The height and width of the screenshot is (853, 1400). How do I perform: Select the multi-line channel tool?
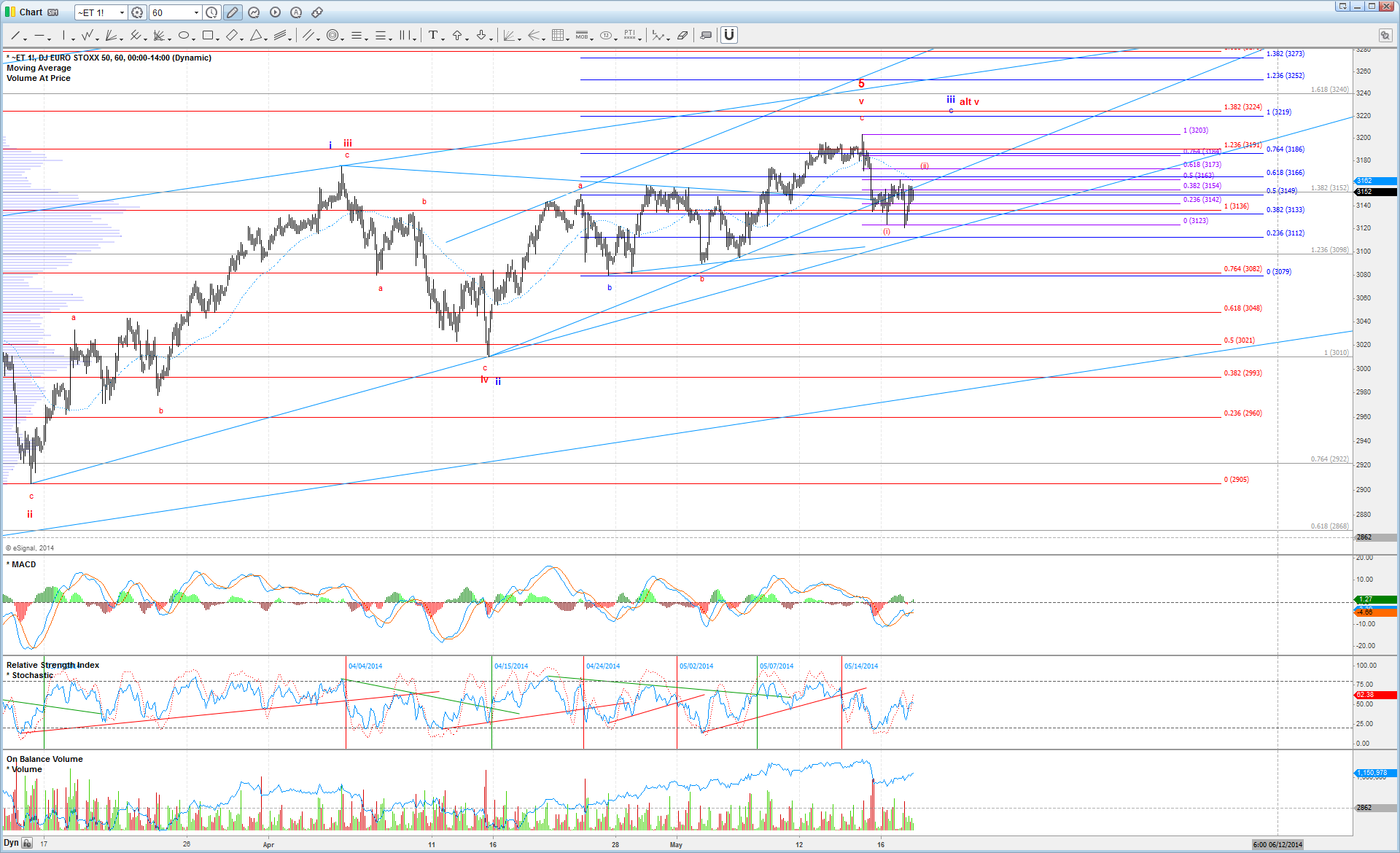click(x=280, y=35)
